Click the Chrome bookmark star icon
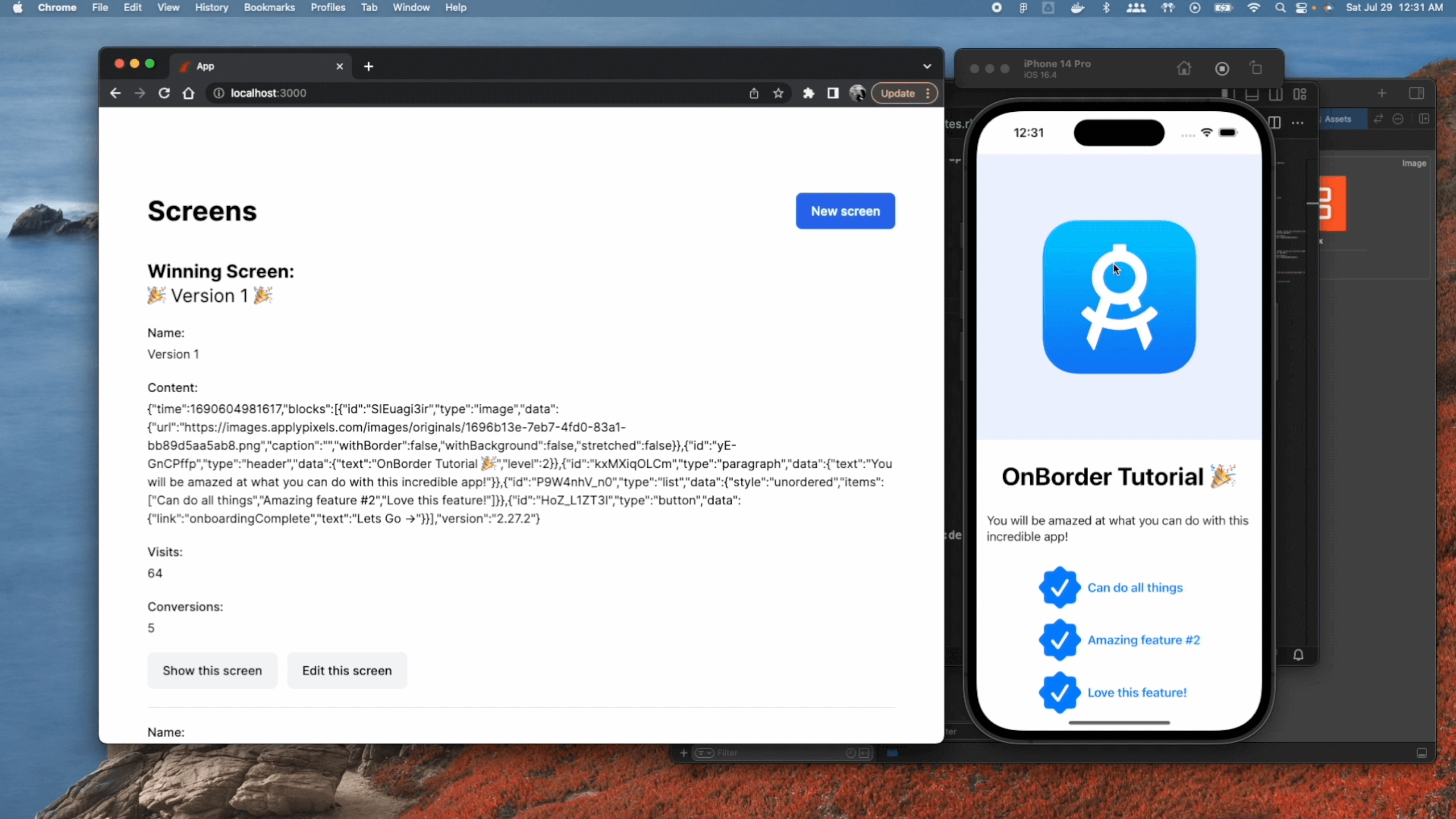The image size is (1456, 819). [x=778, y=93]
